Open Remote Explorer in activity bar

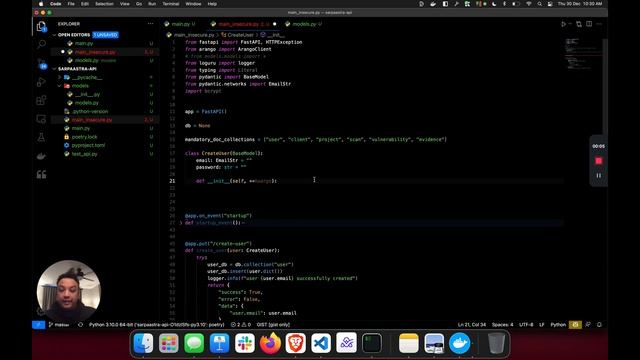point(41,119)
